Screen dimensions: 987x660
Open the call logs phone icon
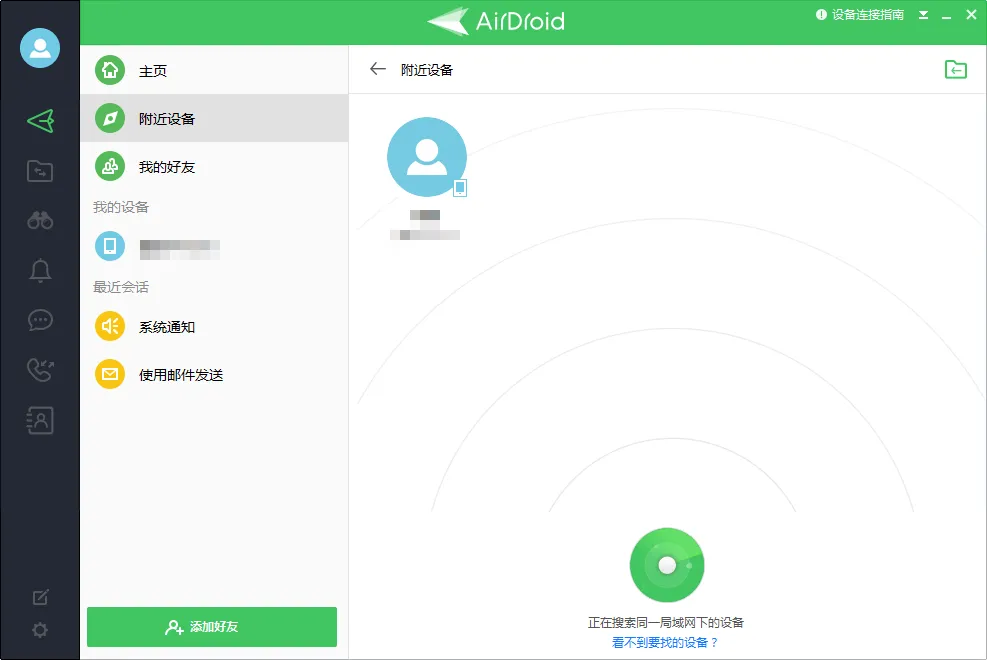[x=40, y=370]
